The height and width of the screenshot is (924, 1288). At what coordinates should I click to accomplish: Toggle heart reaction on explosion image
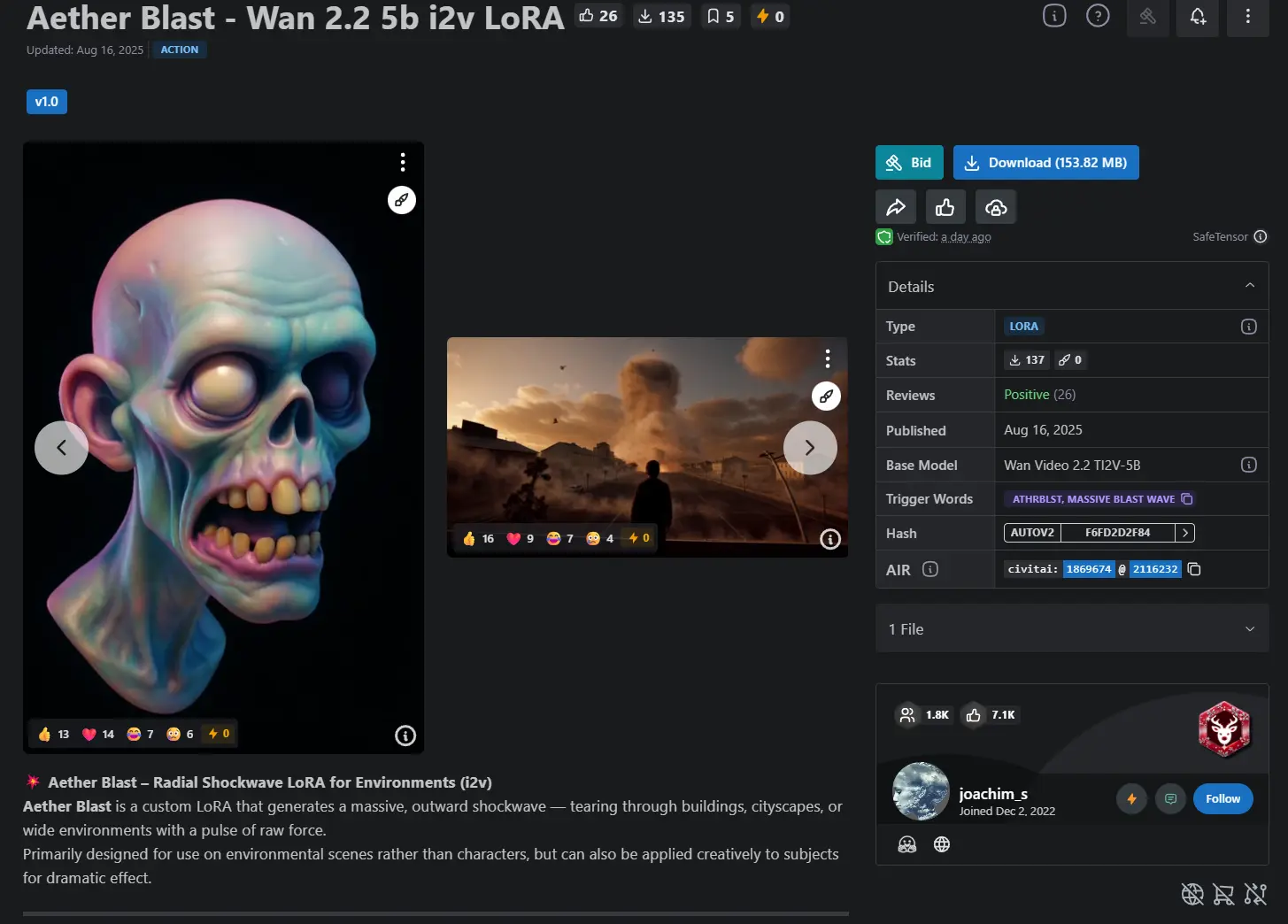[x=520, y=538]
